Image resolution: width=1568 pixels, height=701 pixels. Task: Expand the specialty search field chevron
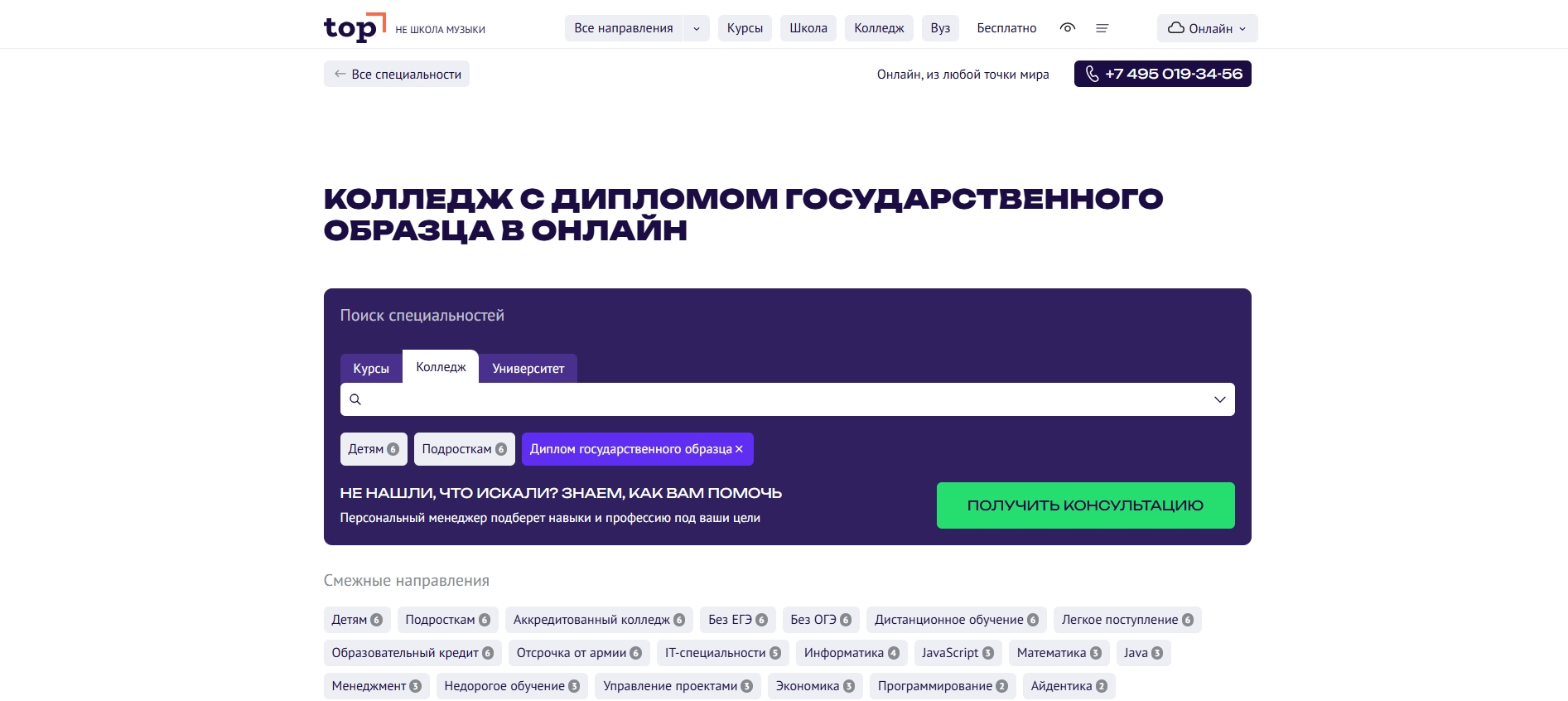(x=1219, y=399)
